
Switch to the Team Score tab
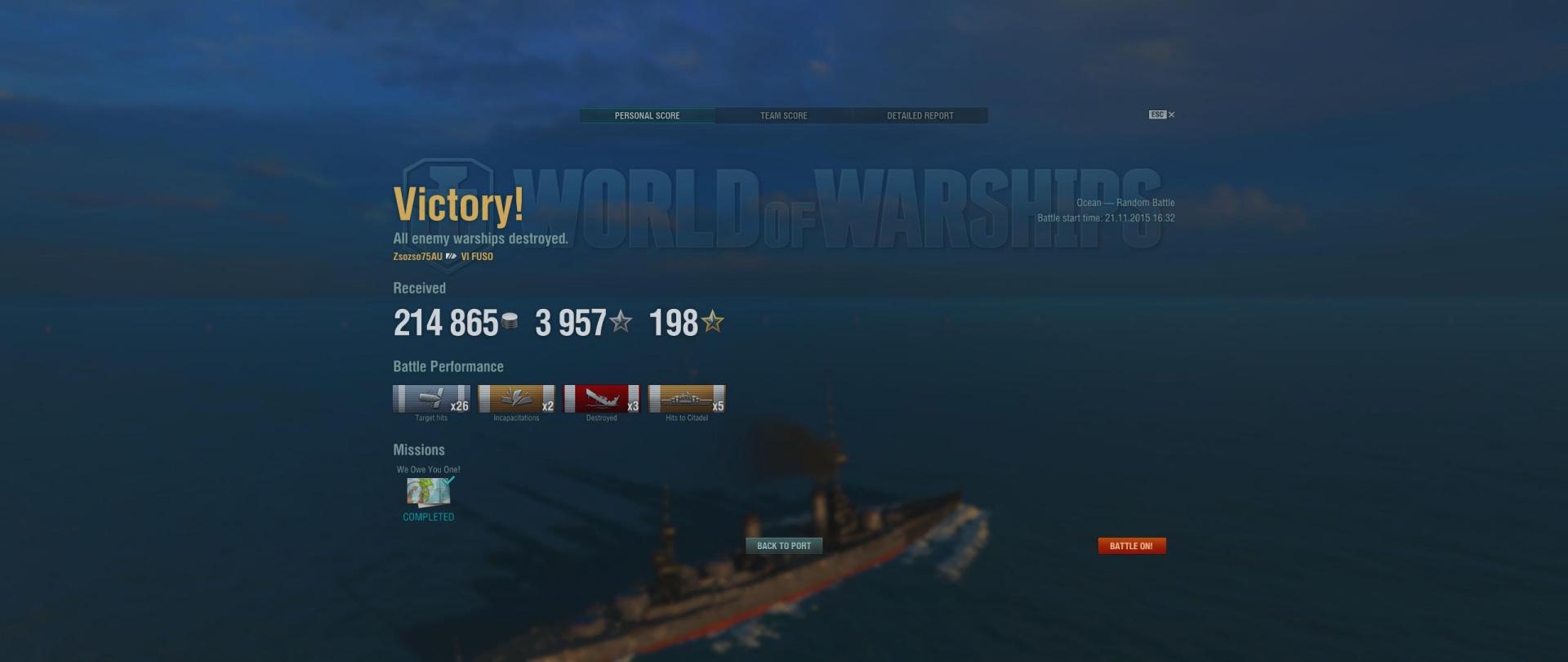[784, 116]
